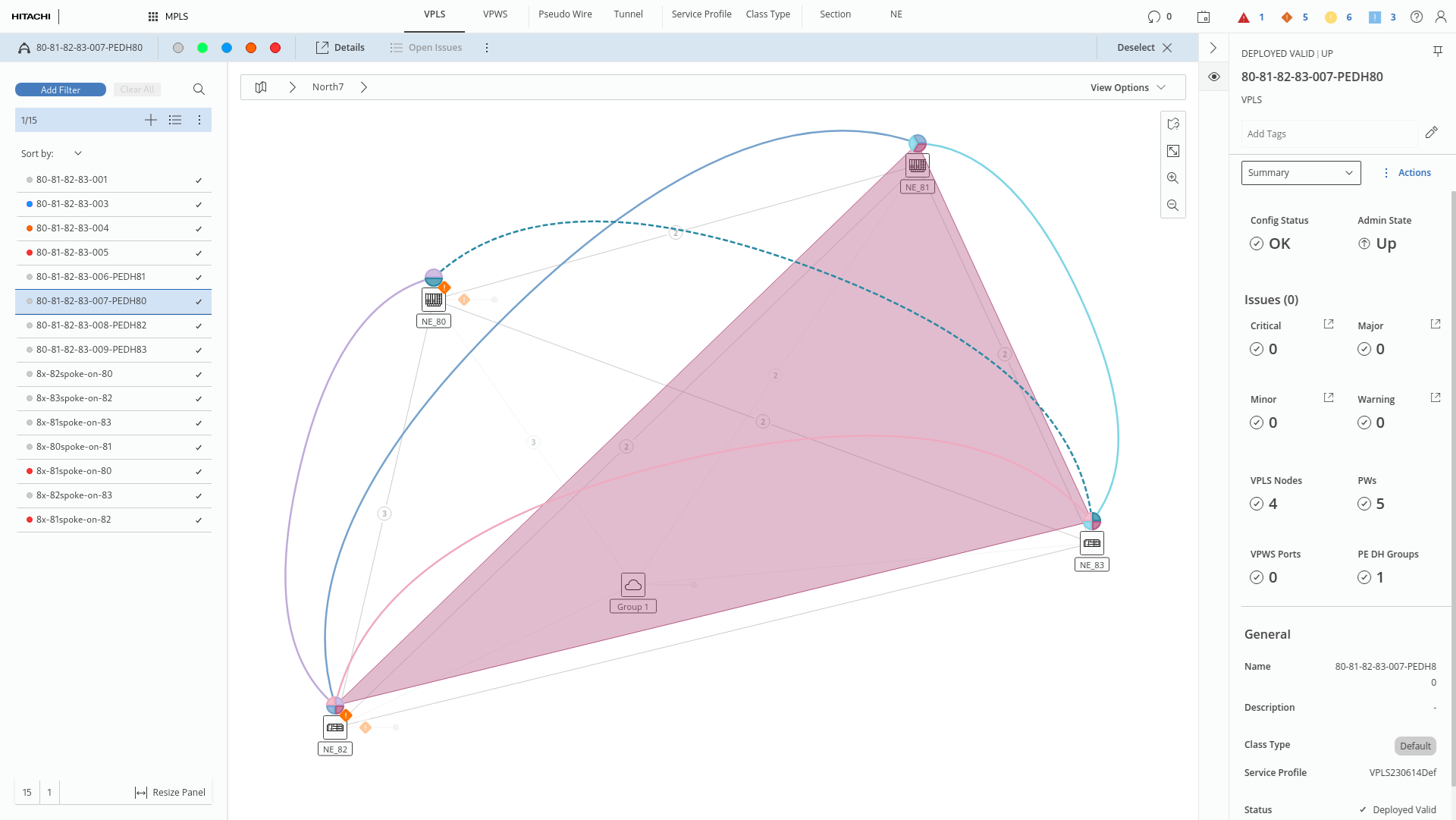Open Critical issues external link icon
This screenshot has width=1456, height=820.
click(1329, 325)
